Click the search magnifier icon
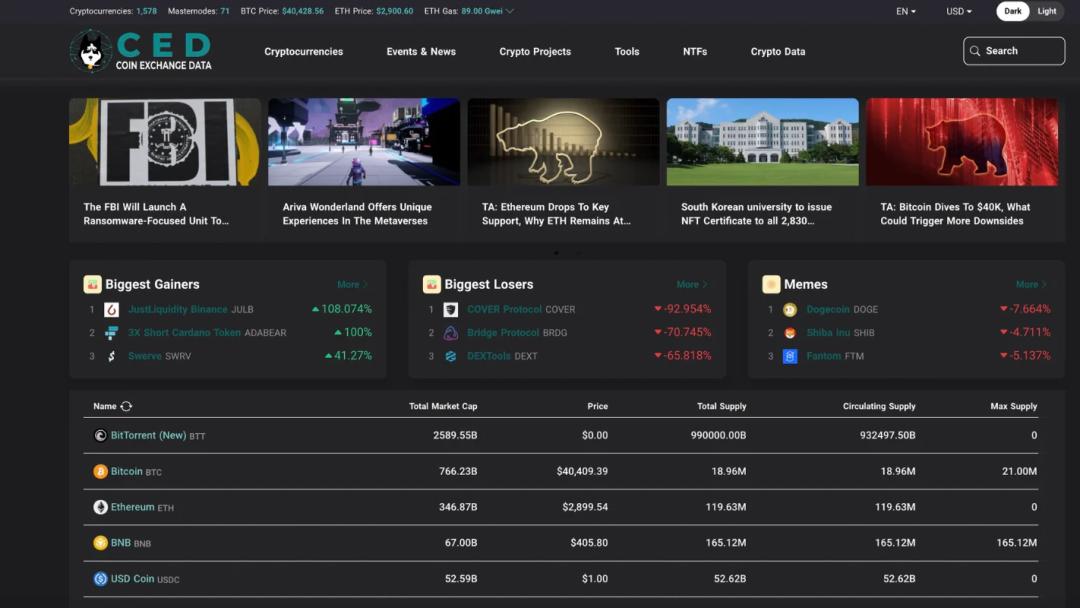Image resolution: width=1080 pixels, height=608 pixels. pos(975,51)
